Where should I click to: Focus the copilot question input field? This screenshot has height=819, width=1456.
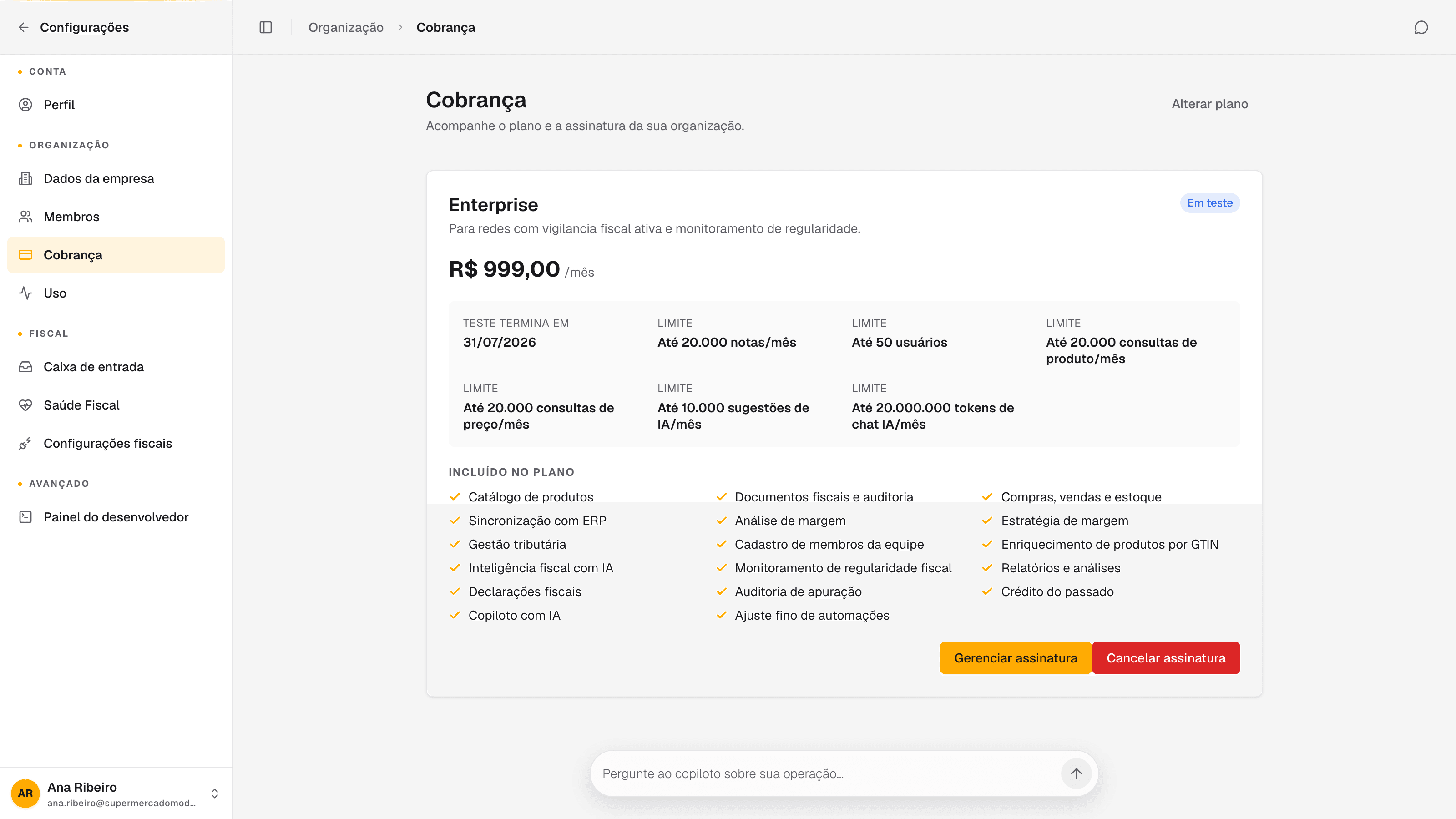pyautogui.click(x=828, y=773)
